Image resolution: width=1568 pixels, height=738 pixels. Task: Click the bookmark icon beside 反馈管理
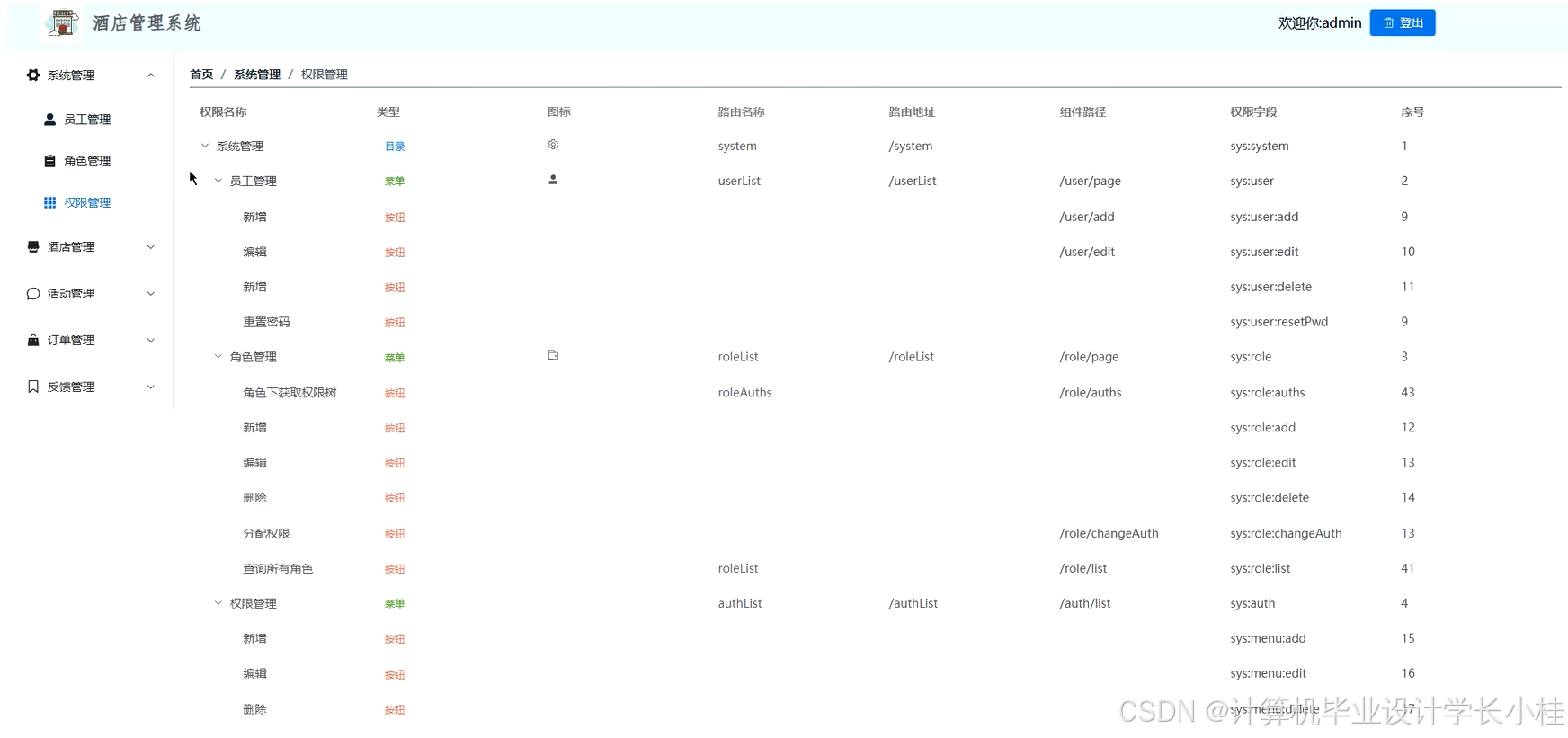[x=33, y=387]
